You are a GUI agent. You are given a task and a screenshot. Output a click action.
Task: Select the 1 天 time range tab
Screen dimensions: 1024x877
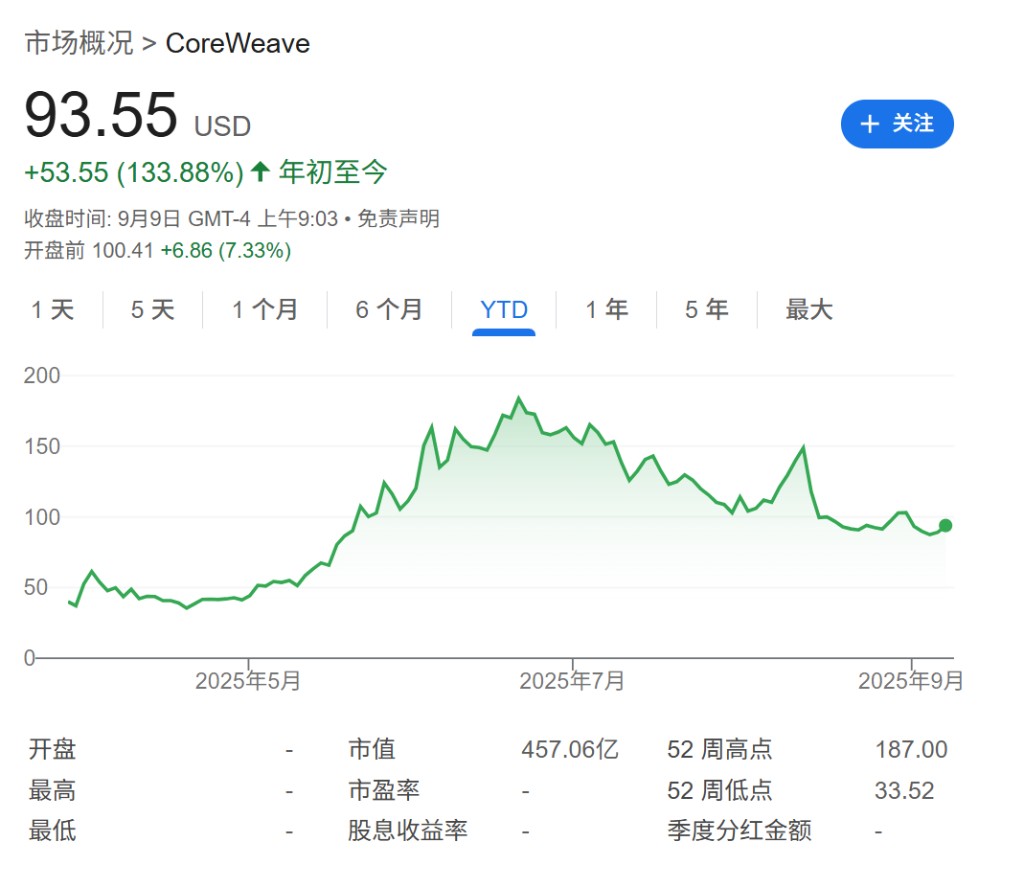coord(52,310)
